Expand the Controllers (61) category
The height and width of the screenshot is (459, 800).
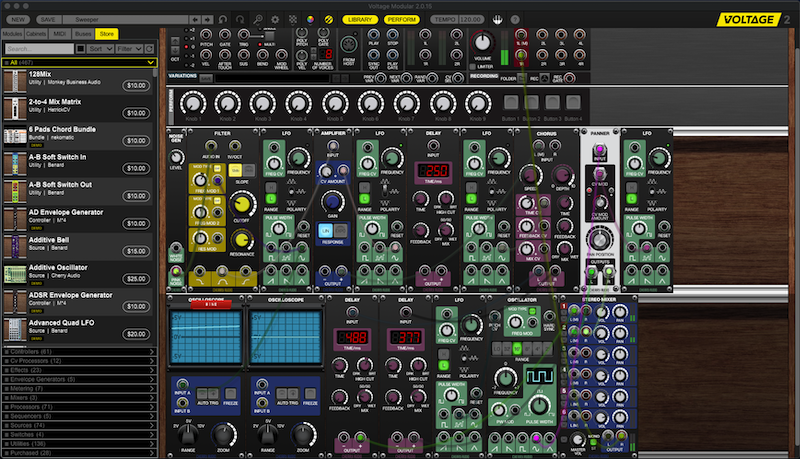click(80, 351)
